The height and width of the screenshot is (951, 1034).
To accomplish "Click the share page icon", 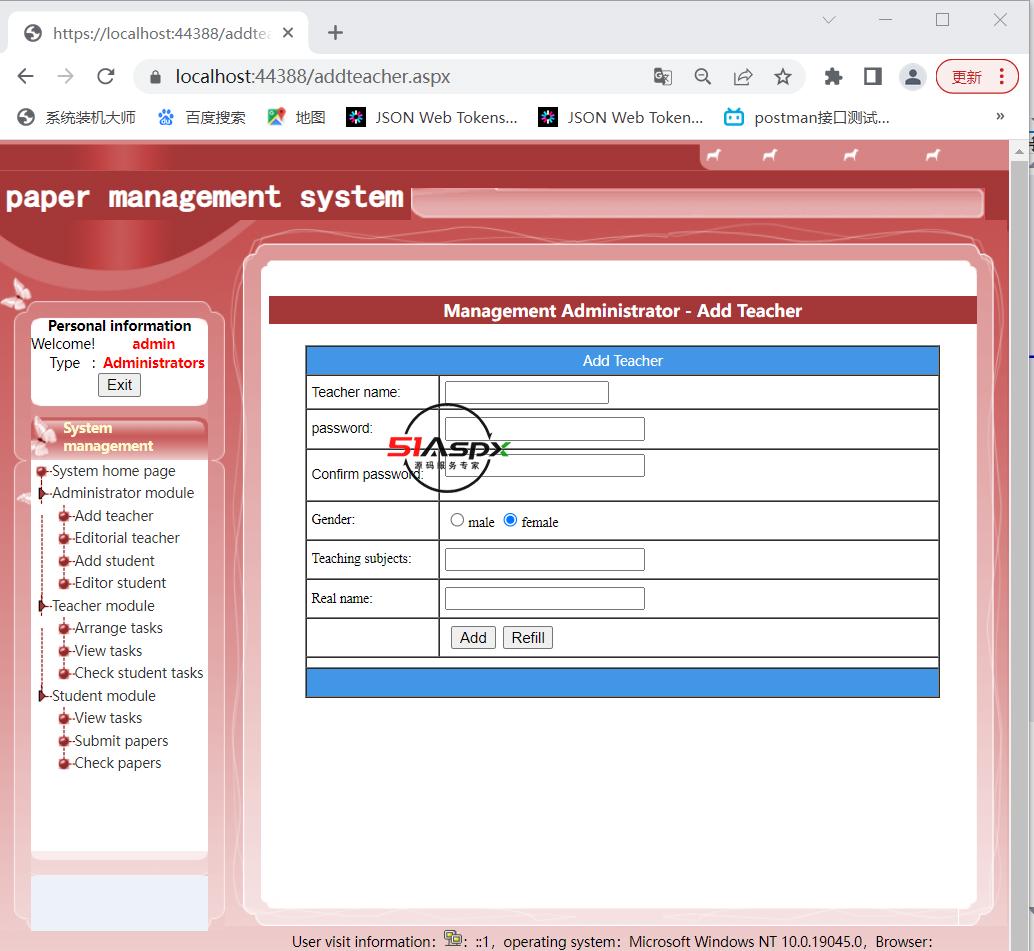I will (x=743, y=77).
